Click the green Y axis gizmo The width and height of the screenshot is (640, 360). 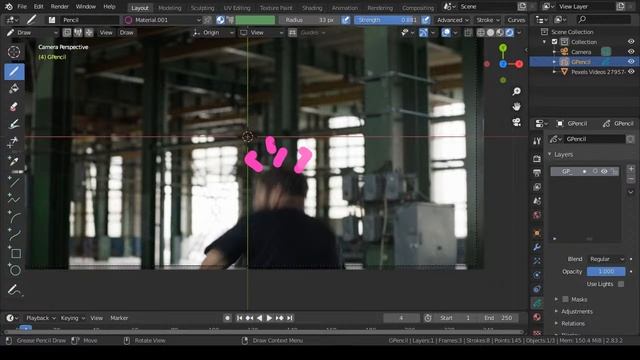pos(503,48)
